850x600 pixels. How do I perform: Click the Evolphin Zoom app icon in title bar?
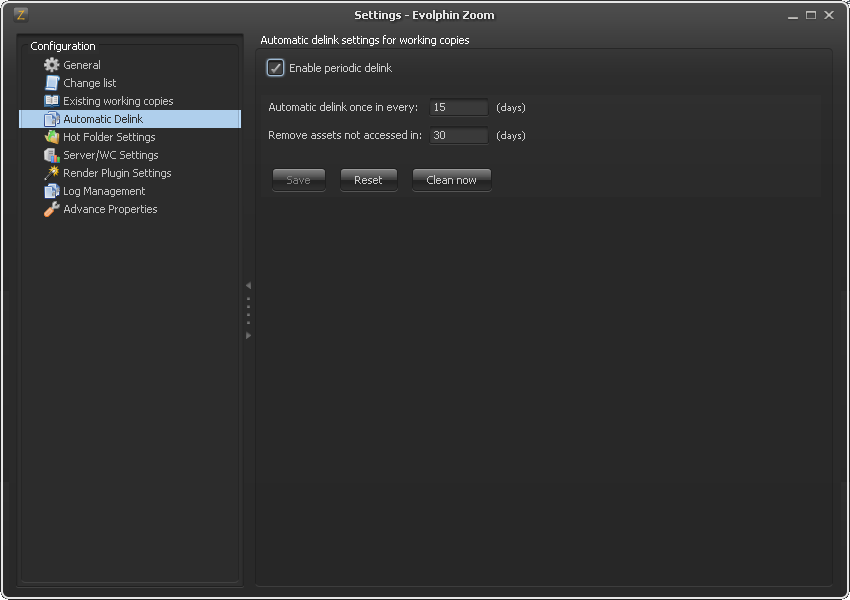click(x=21, y=15)
